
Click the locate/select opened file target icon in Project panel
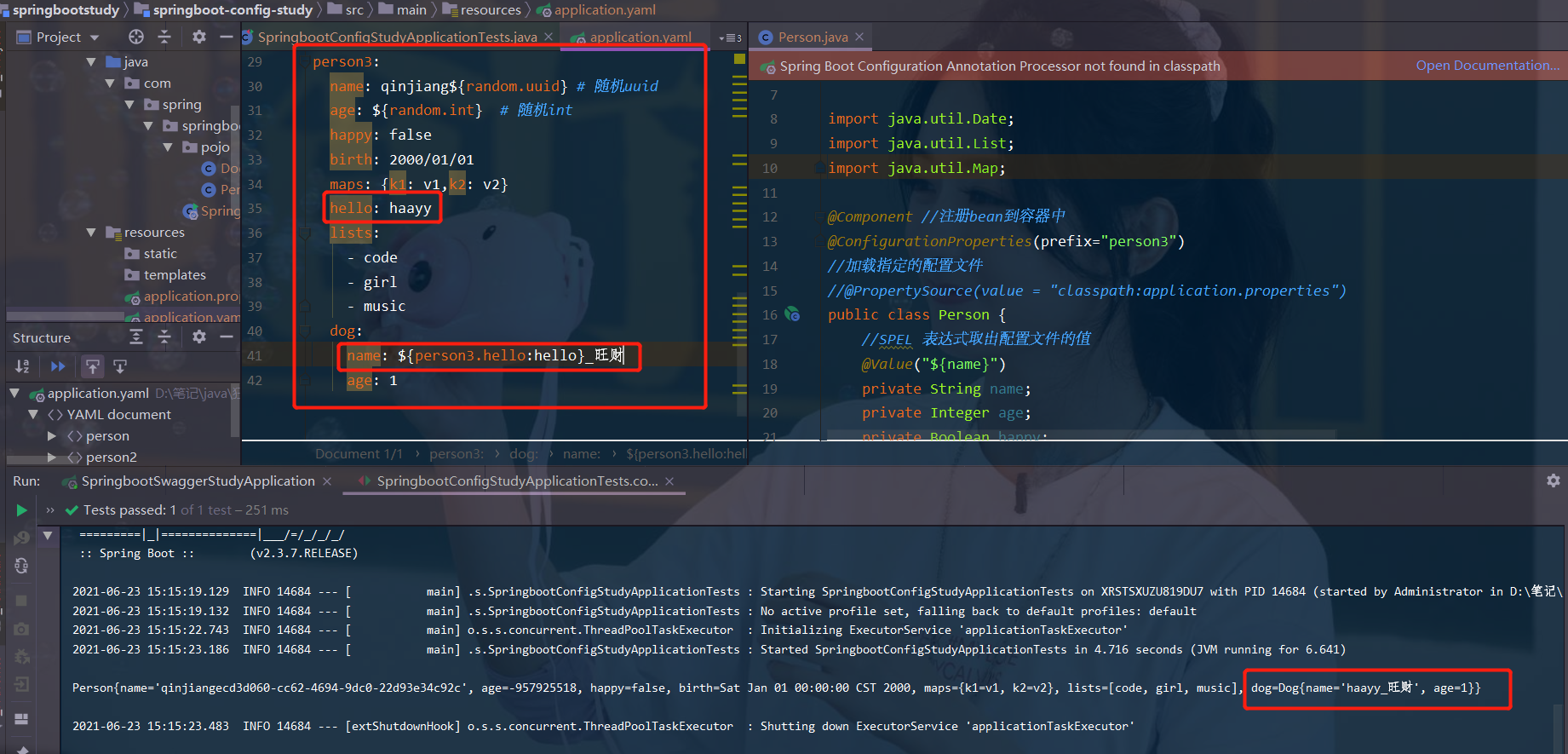[136, 37]
